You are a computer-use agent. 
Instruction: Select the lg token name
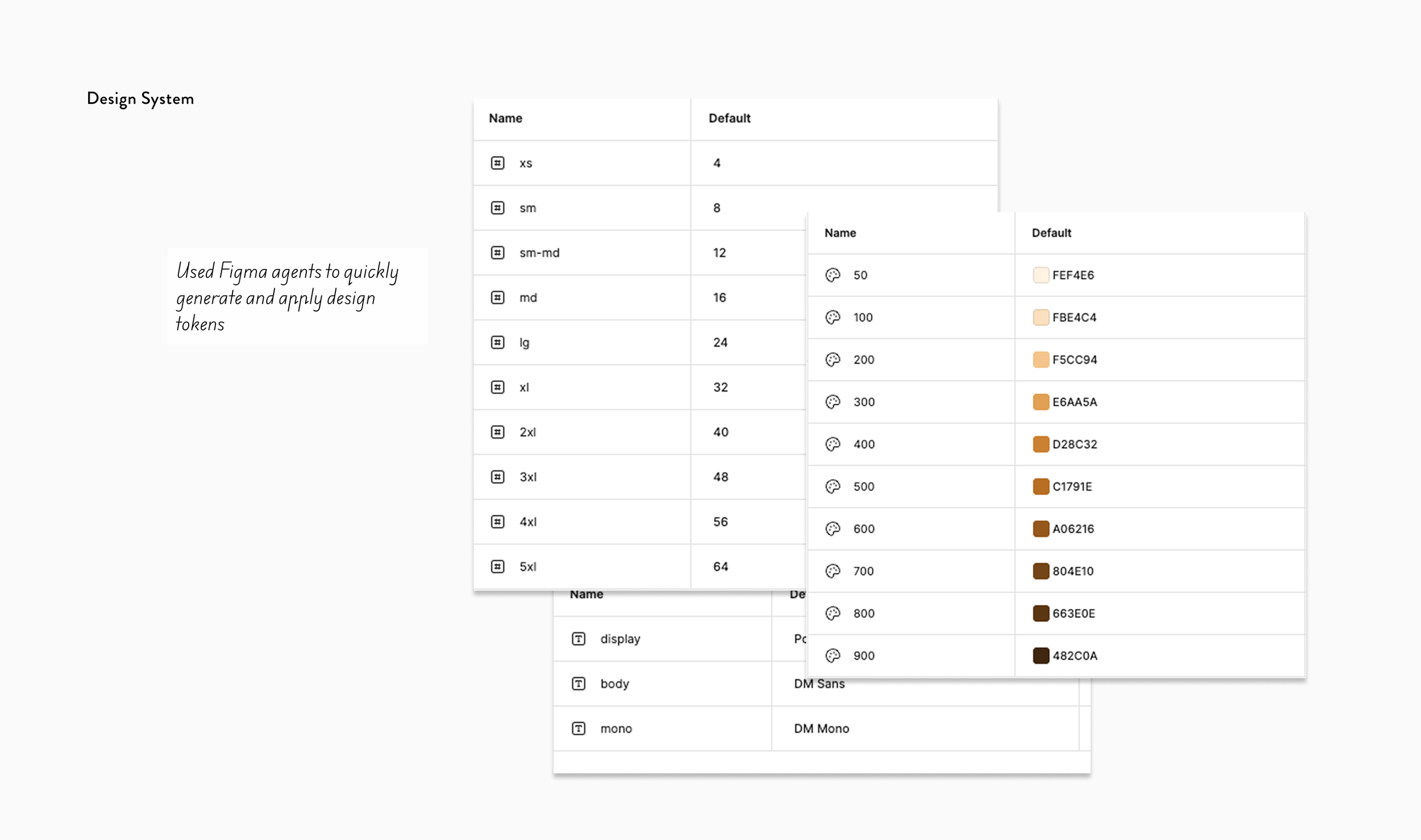[524, 343]
